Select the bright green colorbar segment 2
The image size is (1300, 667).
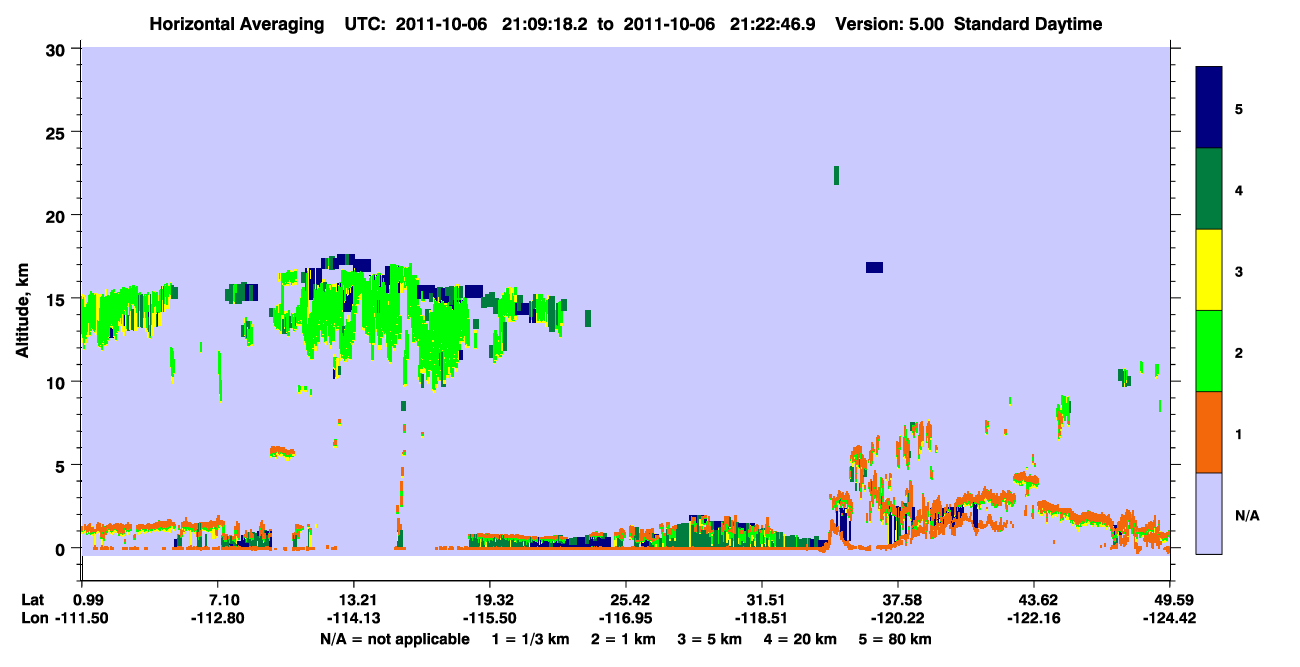tap(1209, 351)
